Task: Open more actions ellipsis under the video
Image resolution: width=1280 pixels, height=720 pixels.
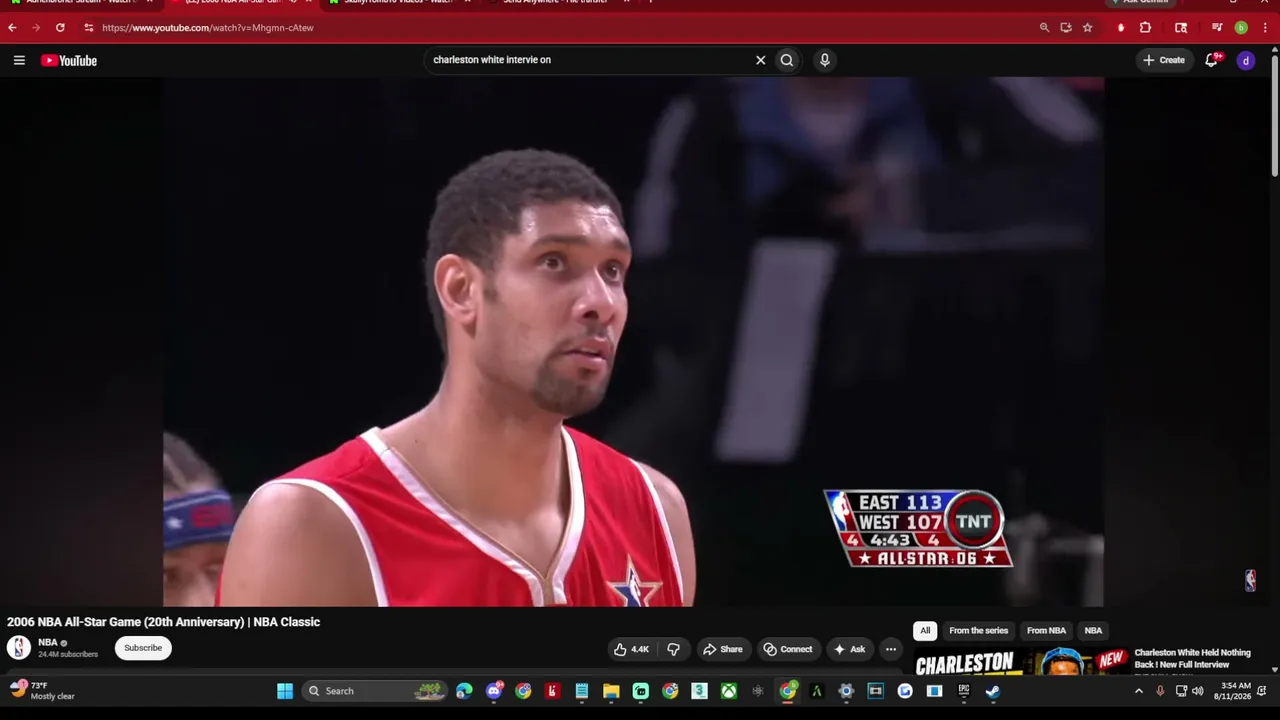Action: click(x=891, y=649)
